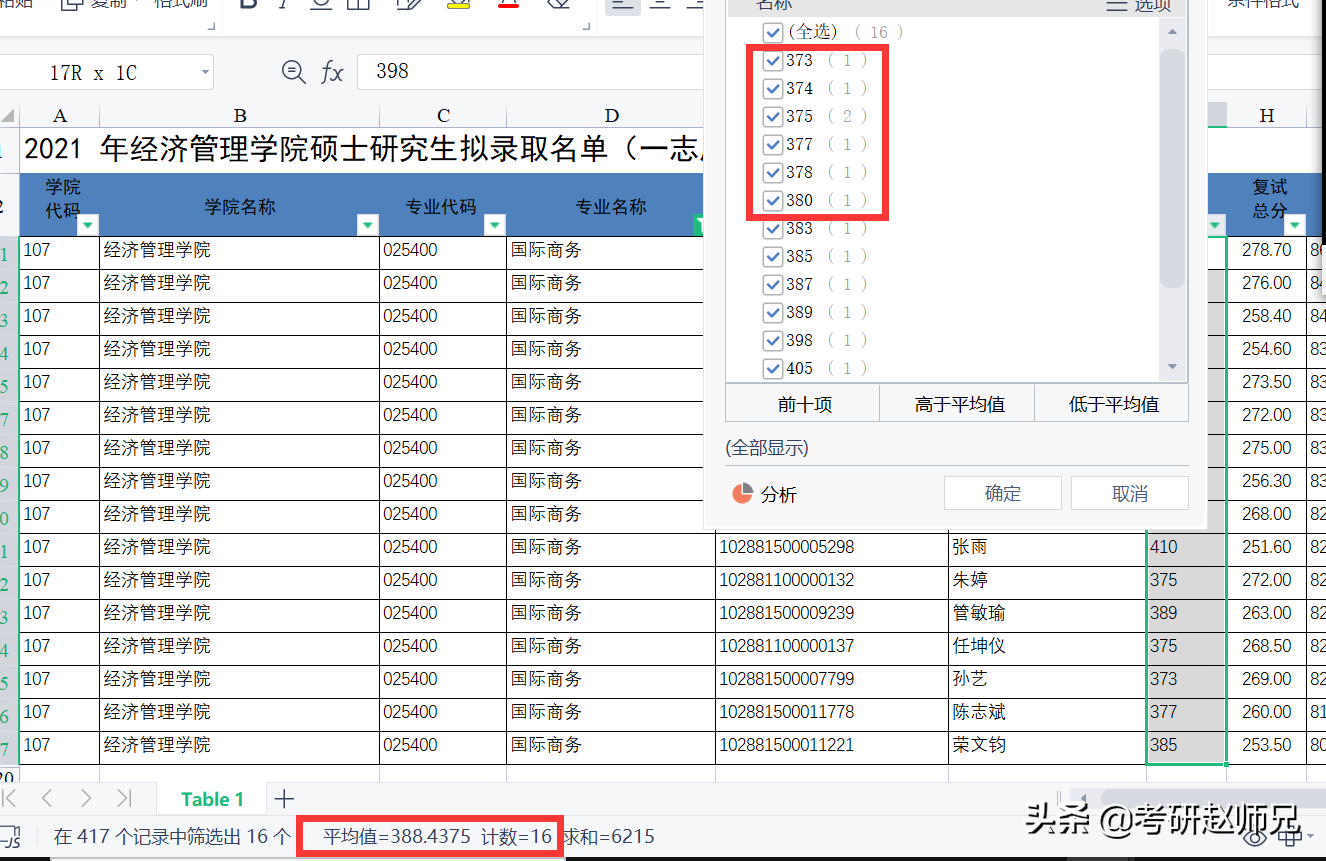Confirm the filter with 确定 button
Viewport: 1326px width, 861px height.
coord(1002,492)
